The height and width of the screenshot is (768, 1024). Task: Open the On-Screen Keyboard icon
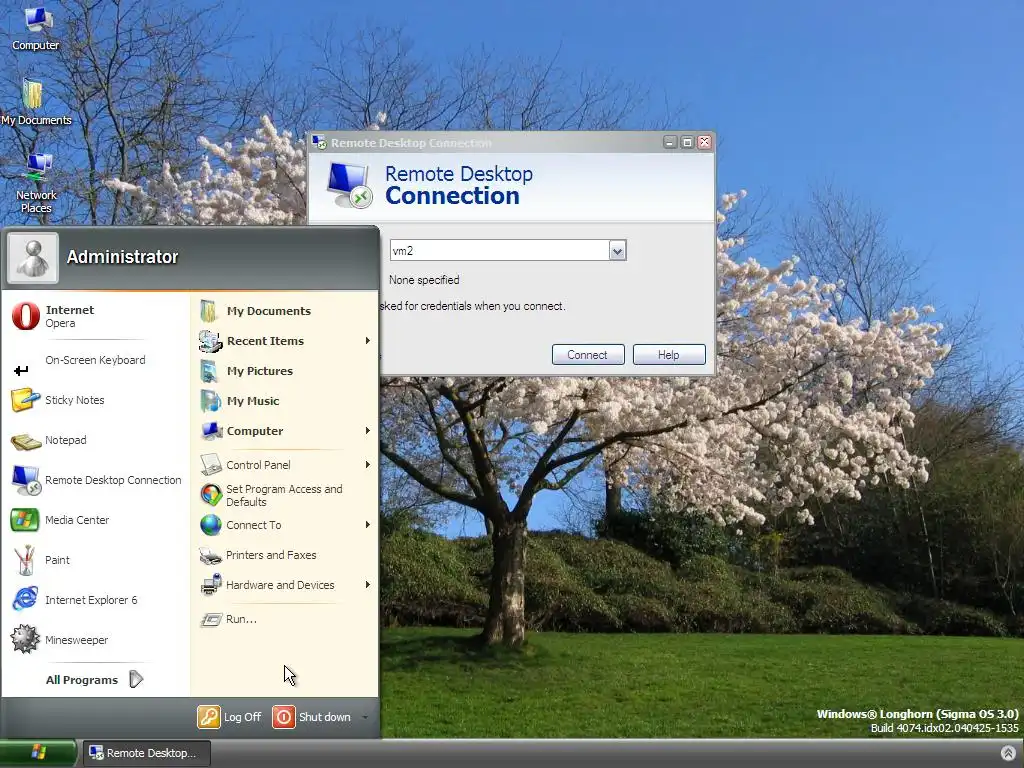coord(21,370)
